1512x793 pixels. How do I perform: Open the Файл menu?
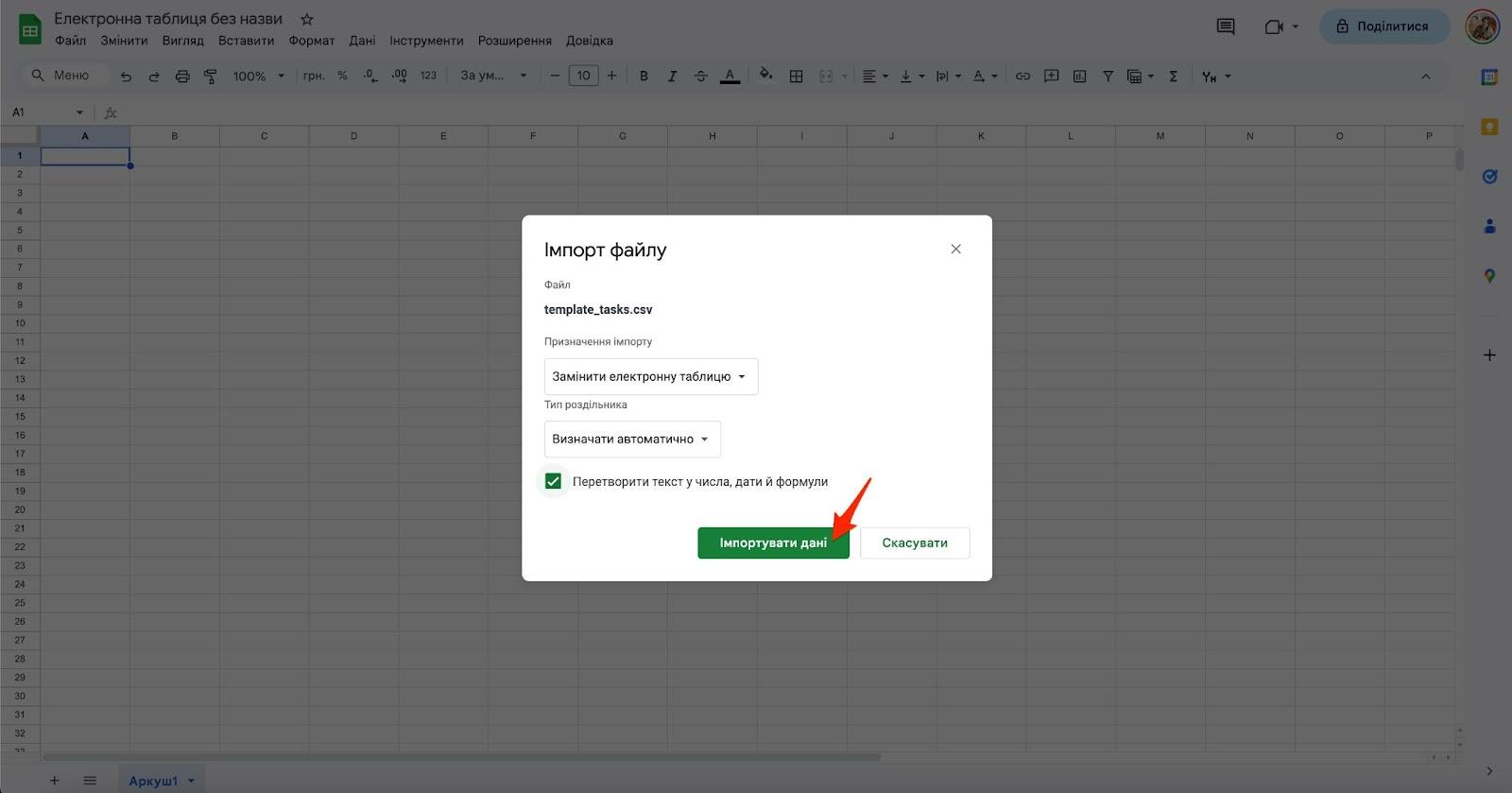click(70, 41)
